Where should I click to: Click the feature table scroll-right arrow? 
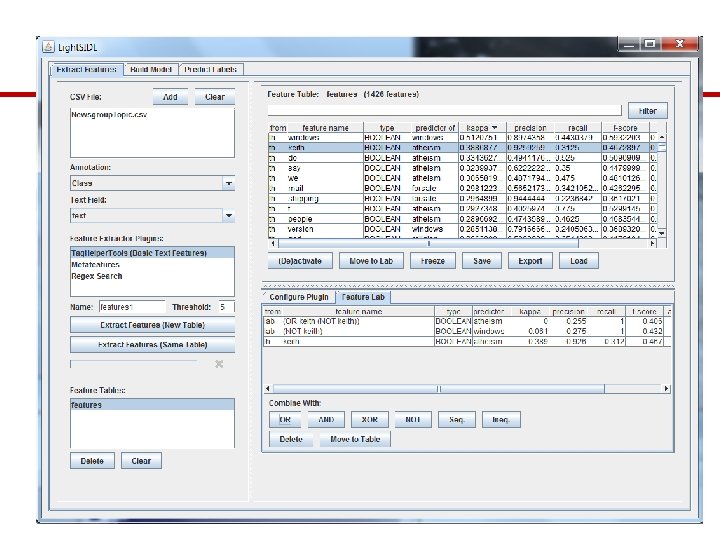tap(652, 243)
